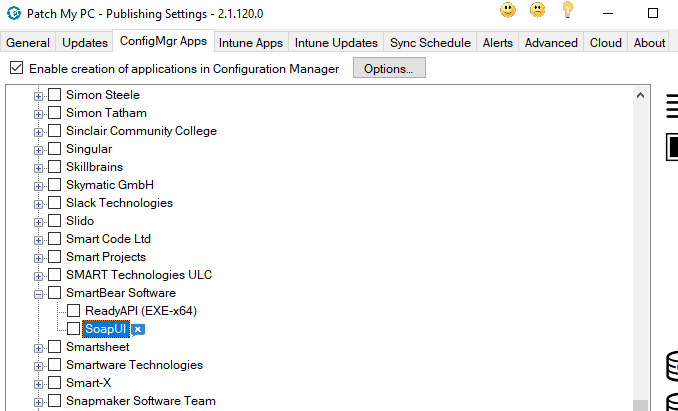Expand the SMART Technologies ULC node
Screen dimensions: 678x411
(x=38, y=277)
